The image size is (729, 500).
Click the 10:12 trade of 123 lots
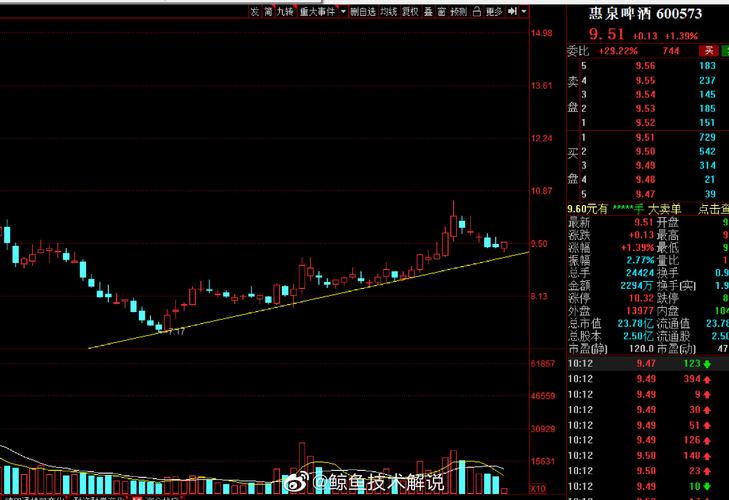point(648,364)
